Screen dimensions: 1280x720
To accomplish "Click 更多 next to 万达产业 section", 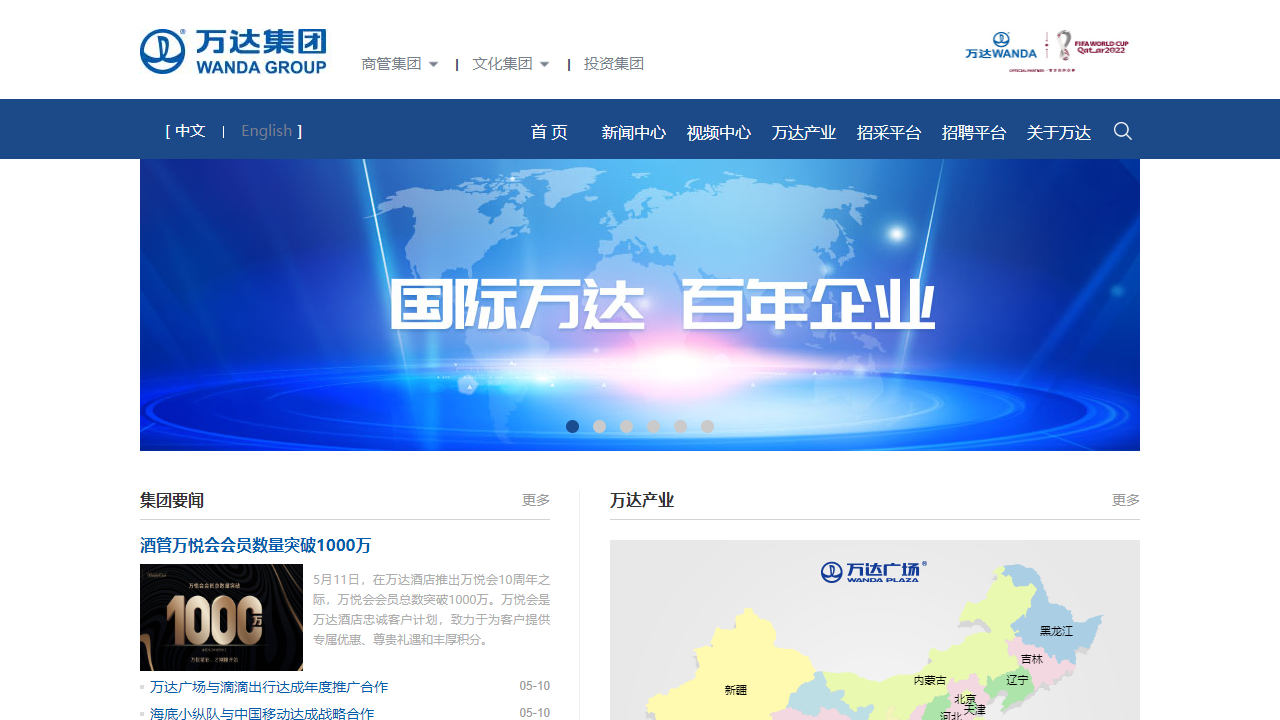I will 1126,500.
